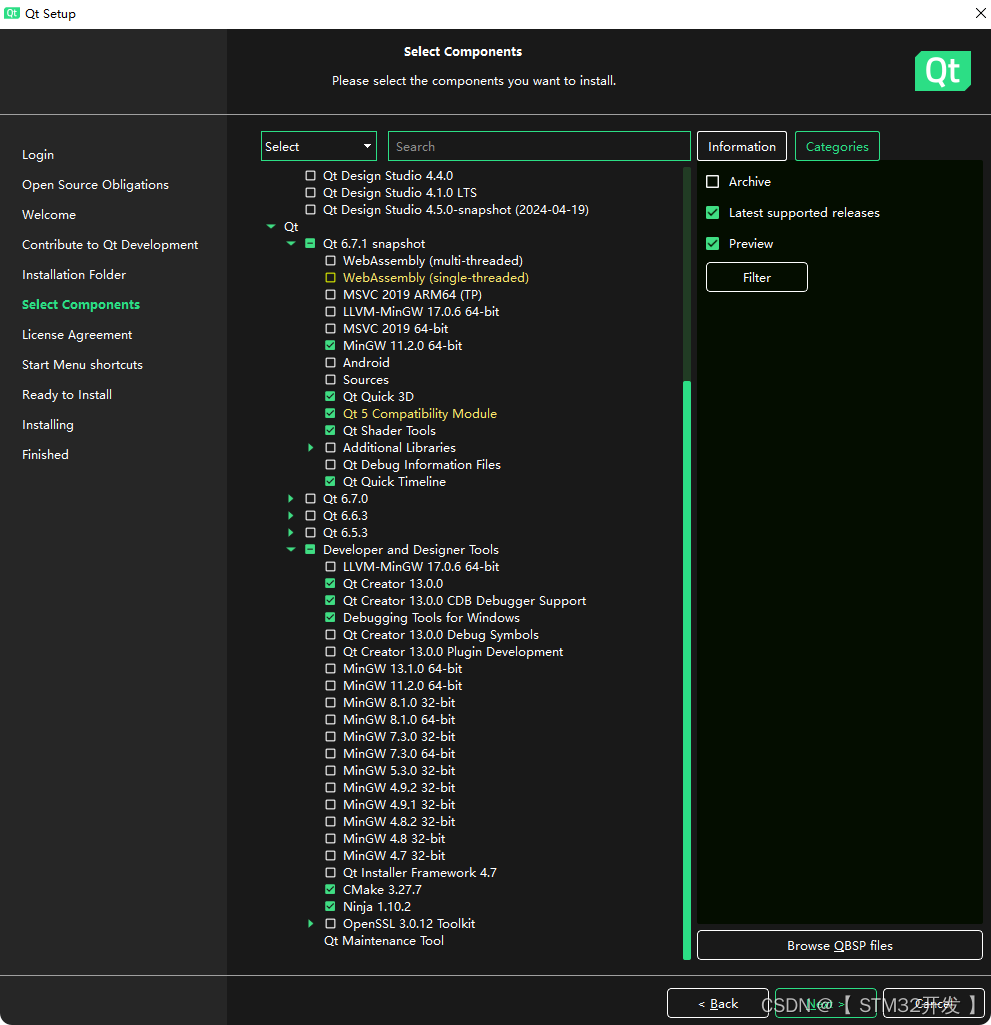Check WebAssembly (multi-threaded)
The height and width of the screenshot is (1025, 991).
point(330,261)
